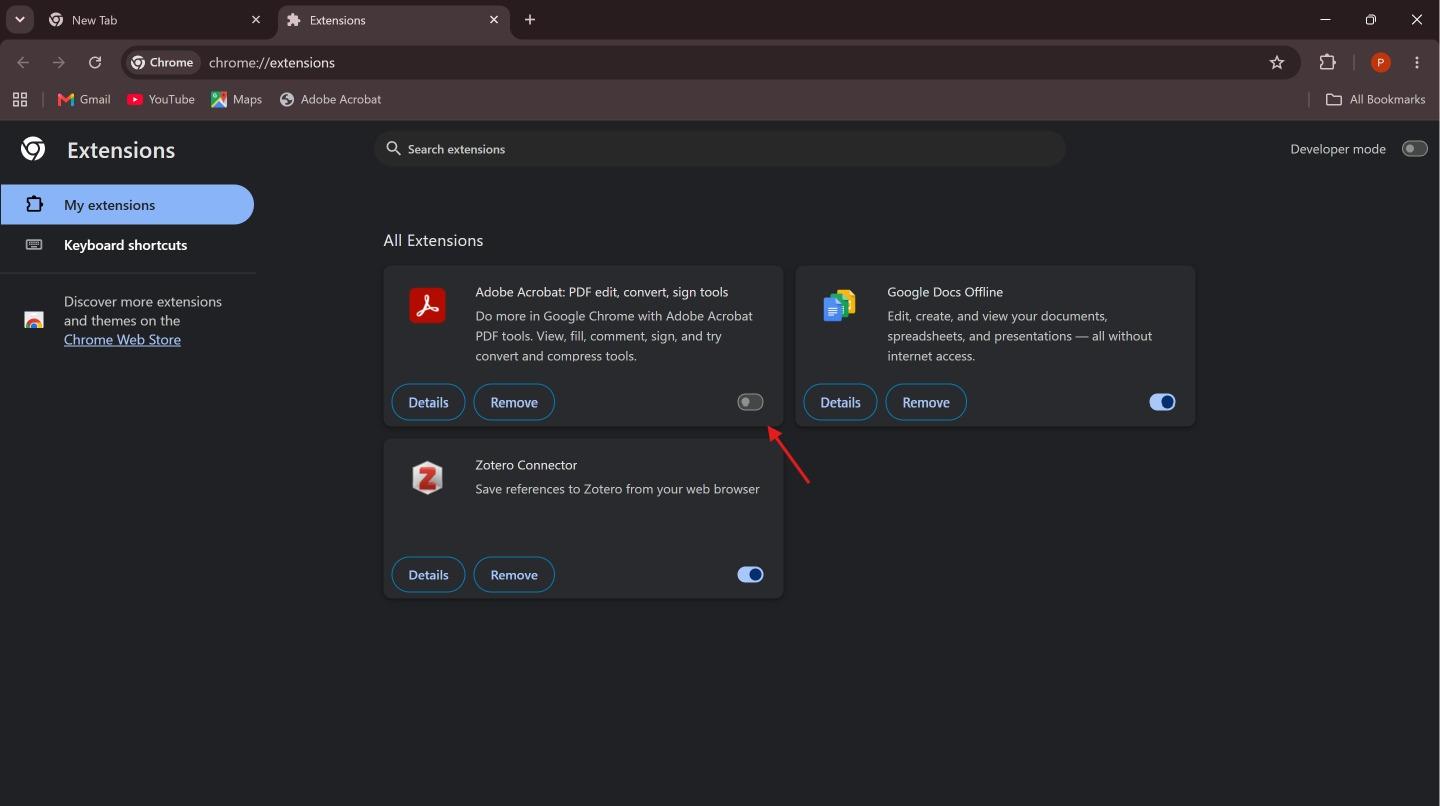Remove the Google Docs Offline extension
This screenshot has height=806, width=1440.
(926, 402)
